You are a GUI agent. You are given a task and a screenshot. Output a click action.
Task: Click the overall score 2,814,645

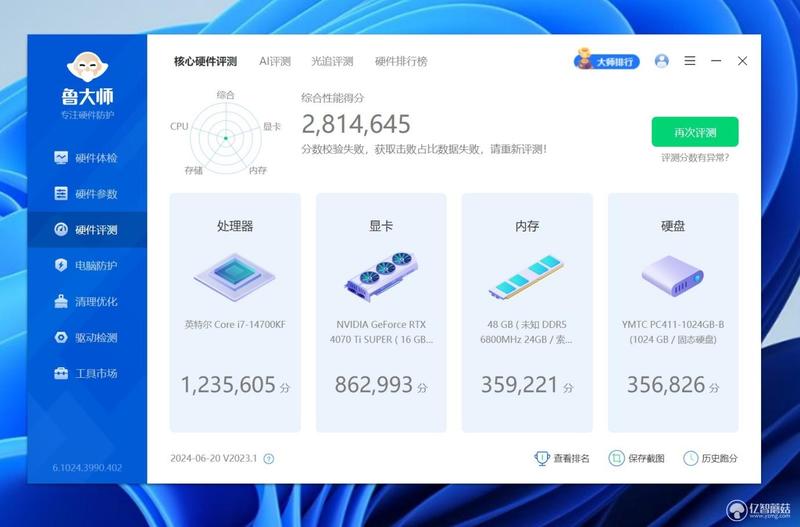[x=356, y=124]
